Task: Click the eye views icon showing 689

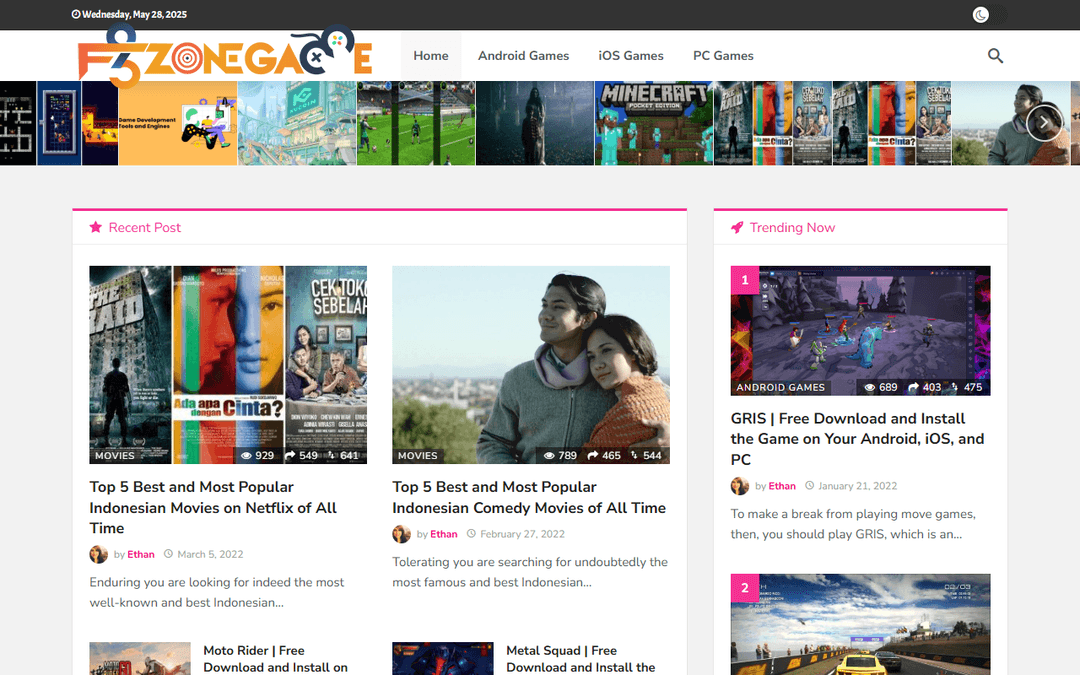Action: pyautogui.click(x=870, y=387)
